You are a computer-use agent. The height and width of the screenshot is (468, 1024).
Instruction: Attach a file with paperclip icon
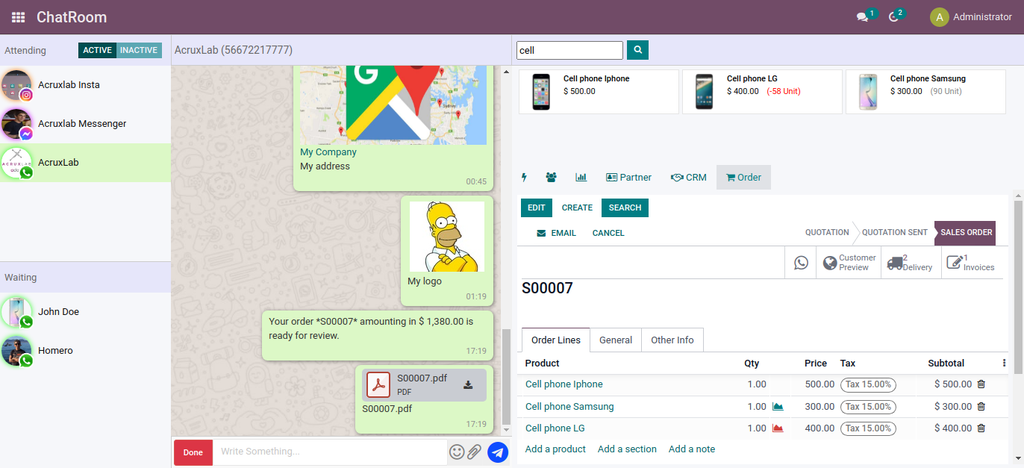(473, 452)
